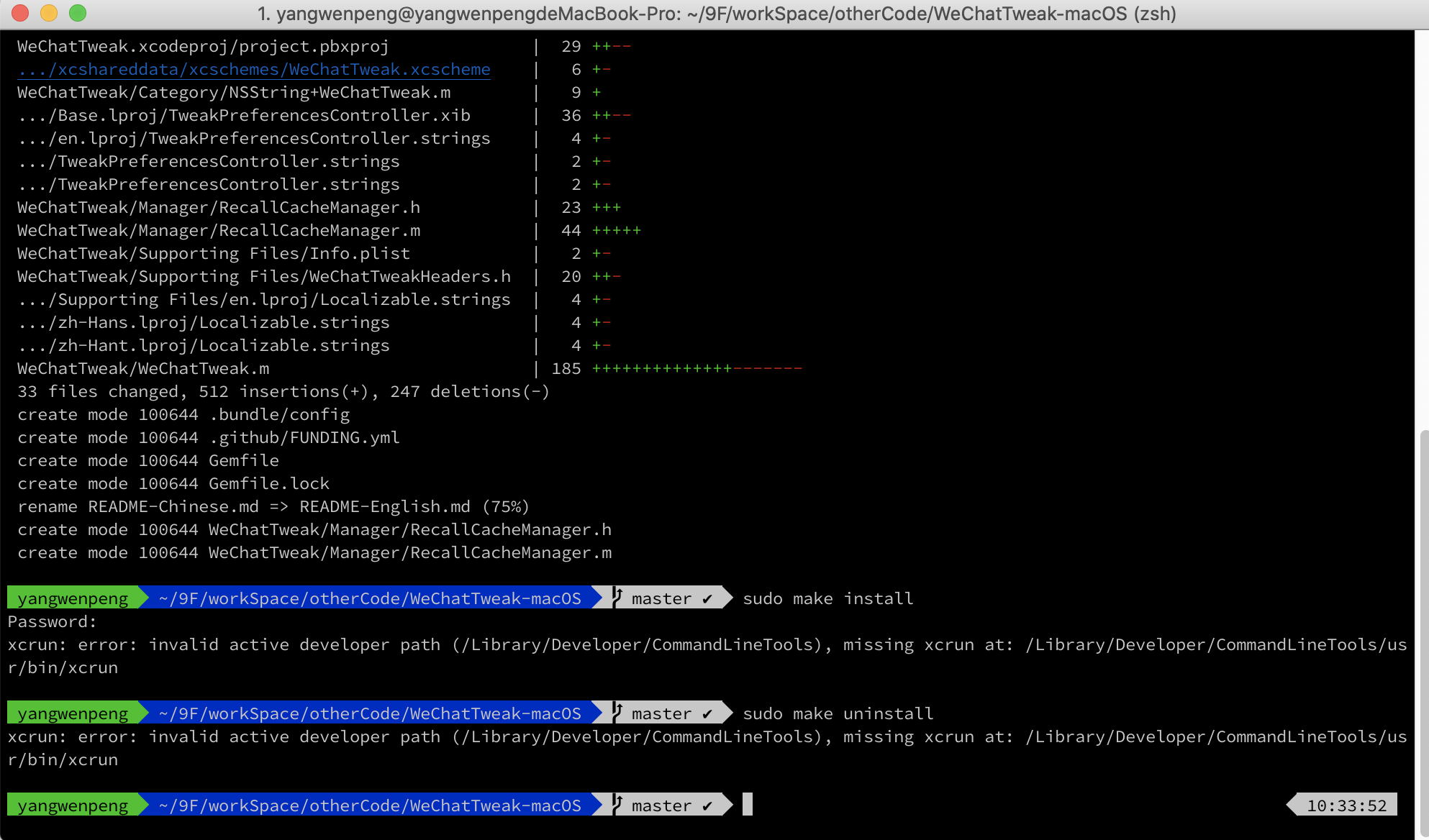1429x840 pixels.
Task: Click the checkmark beside master in the second prompt
Action: coord(709,713)
